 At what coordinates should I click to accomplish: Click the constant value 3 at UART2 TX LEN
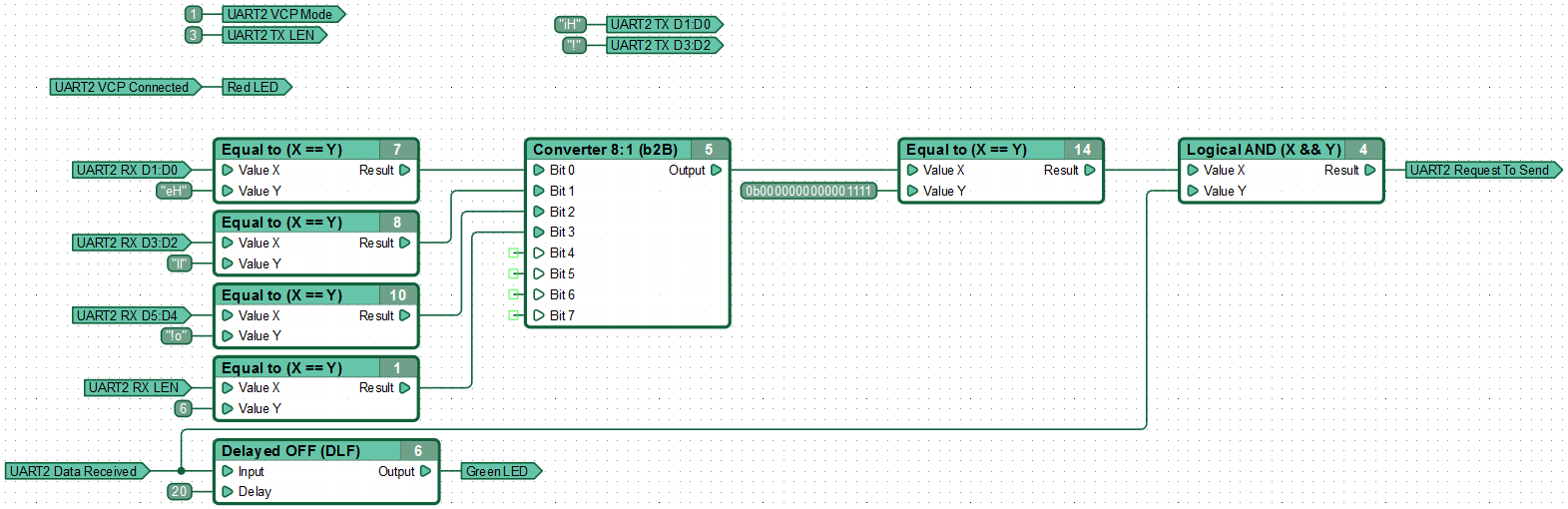(194, 35)
